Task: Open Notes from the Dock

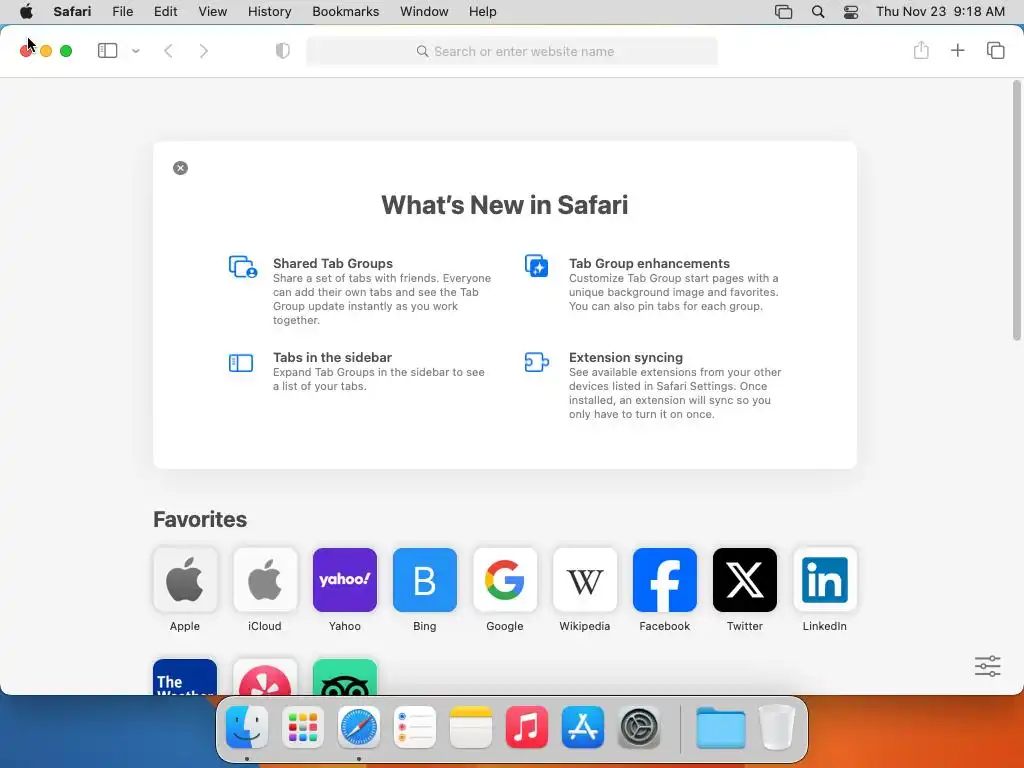Action: (471, 727)
